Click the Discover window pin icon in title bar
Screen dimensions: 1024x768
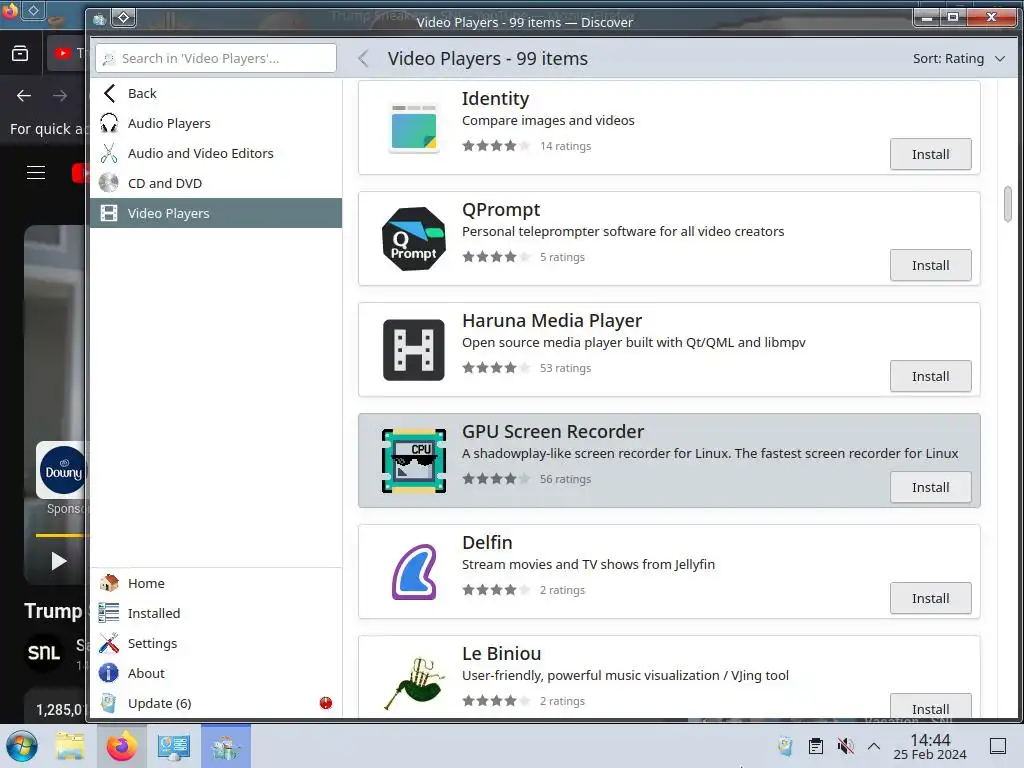tap(123, 18)
